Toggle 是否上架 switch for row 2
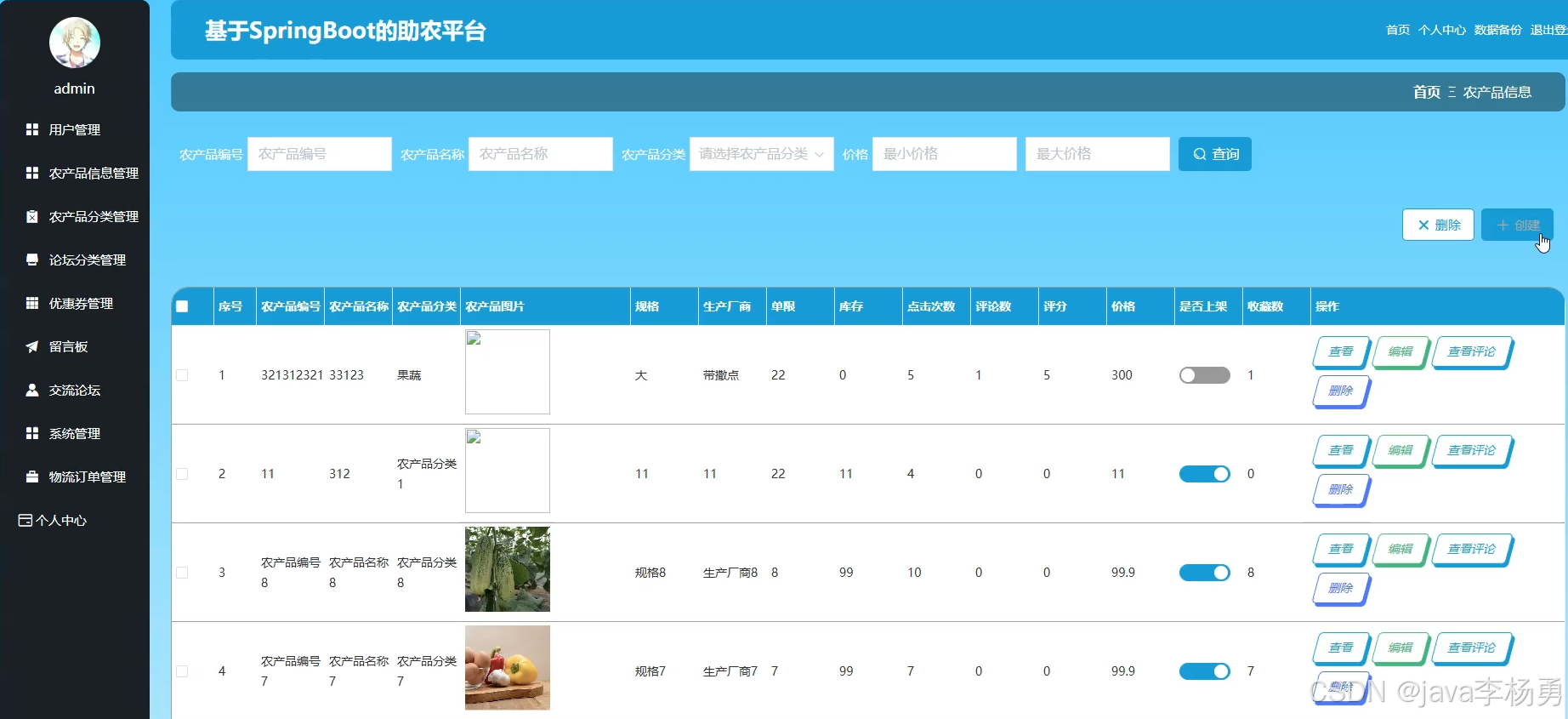The height and width of the screenshot is (719, 1568). click(1205, 474)
